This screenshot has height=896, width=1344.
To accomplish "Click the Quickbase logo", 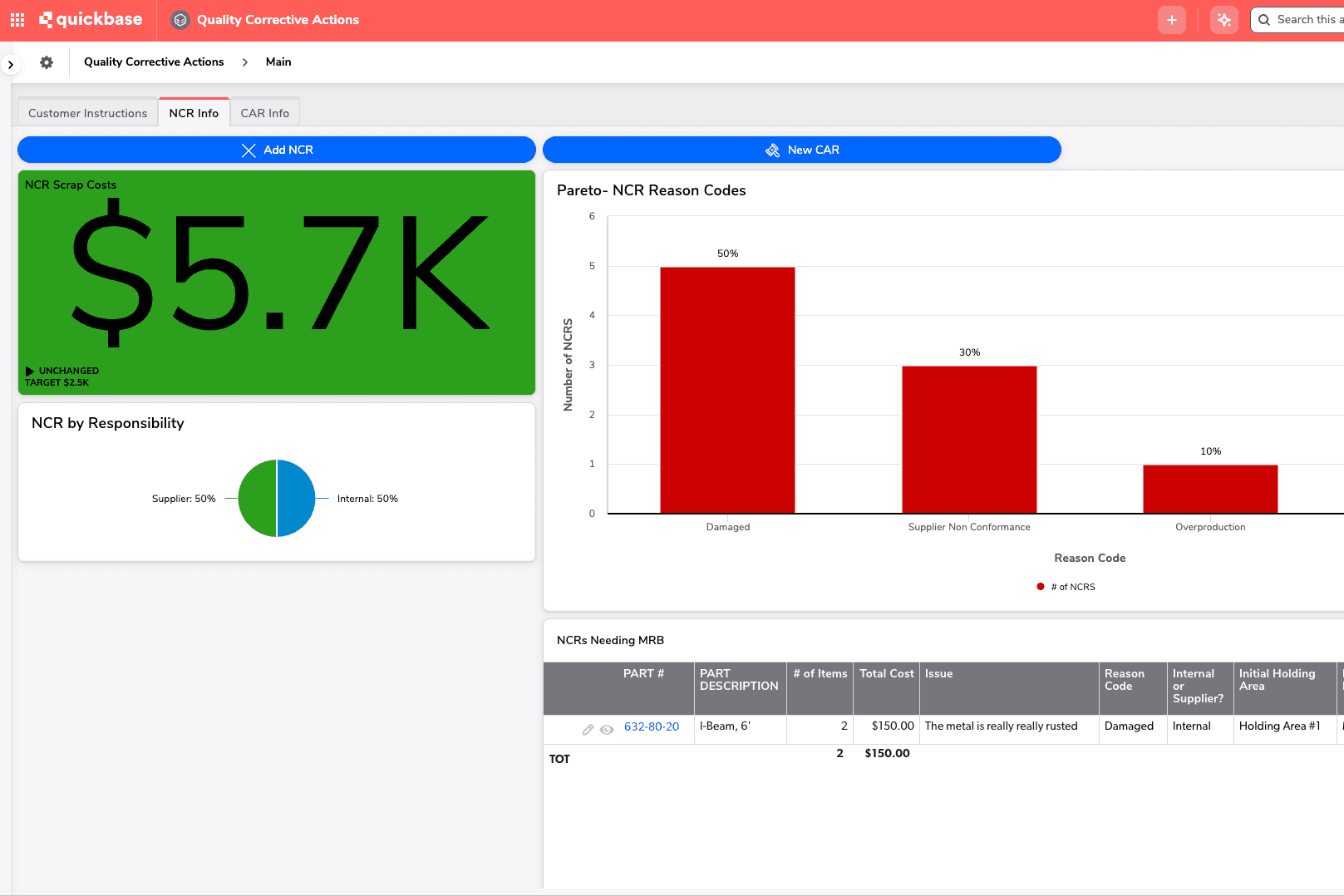I will tap(91, 20).
